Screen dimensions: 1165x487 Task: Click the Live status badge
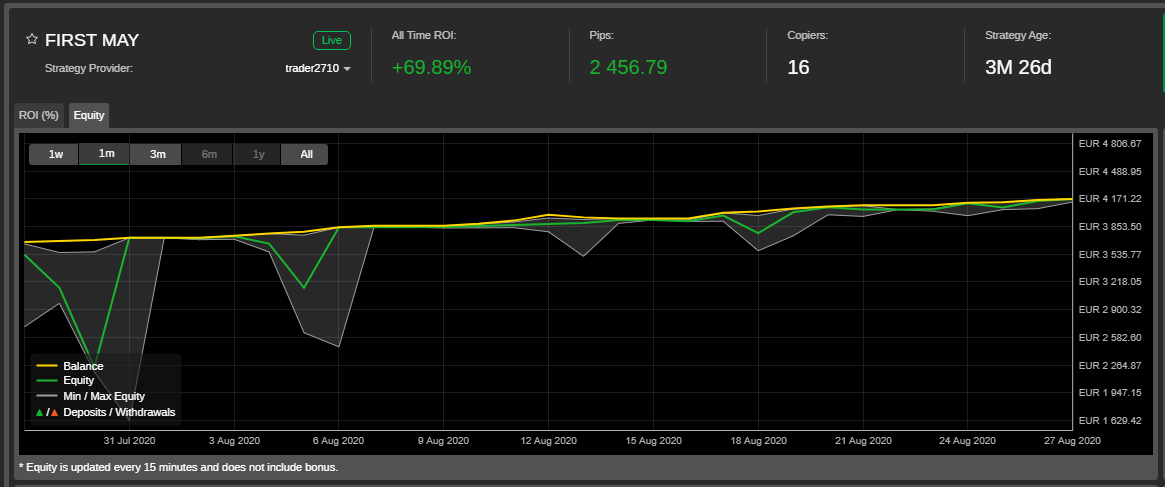click(332, 40)
